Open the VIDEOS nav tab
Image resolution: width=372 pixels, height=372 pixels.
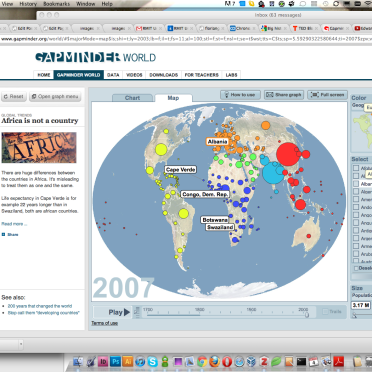pyautogui.click(x=134, y=75)
